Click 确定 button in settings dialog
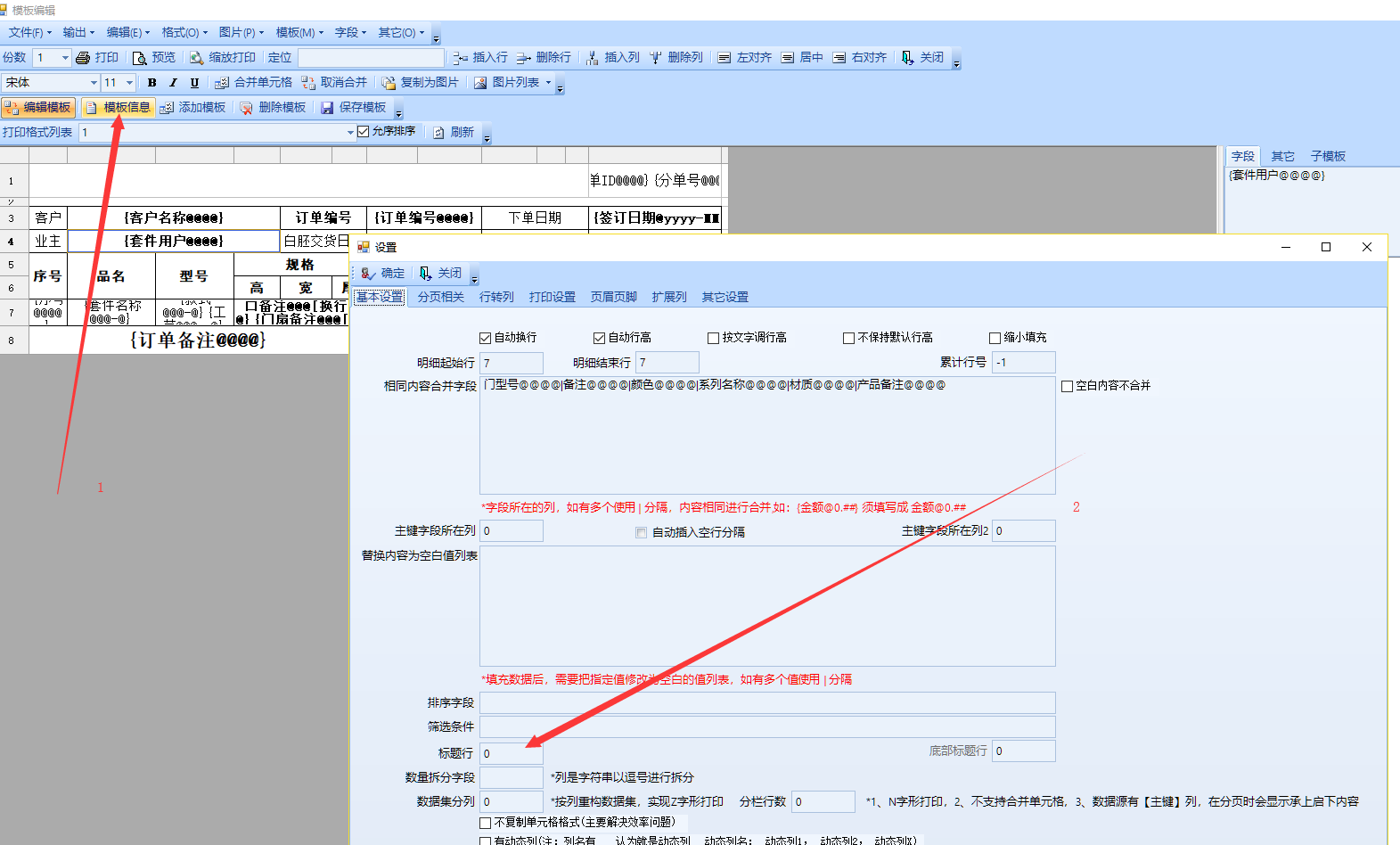Viewport: 1400px width, 845px height. click(x=383, y=274)
